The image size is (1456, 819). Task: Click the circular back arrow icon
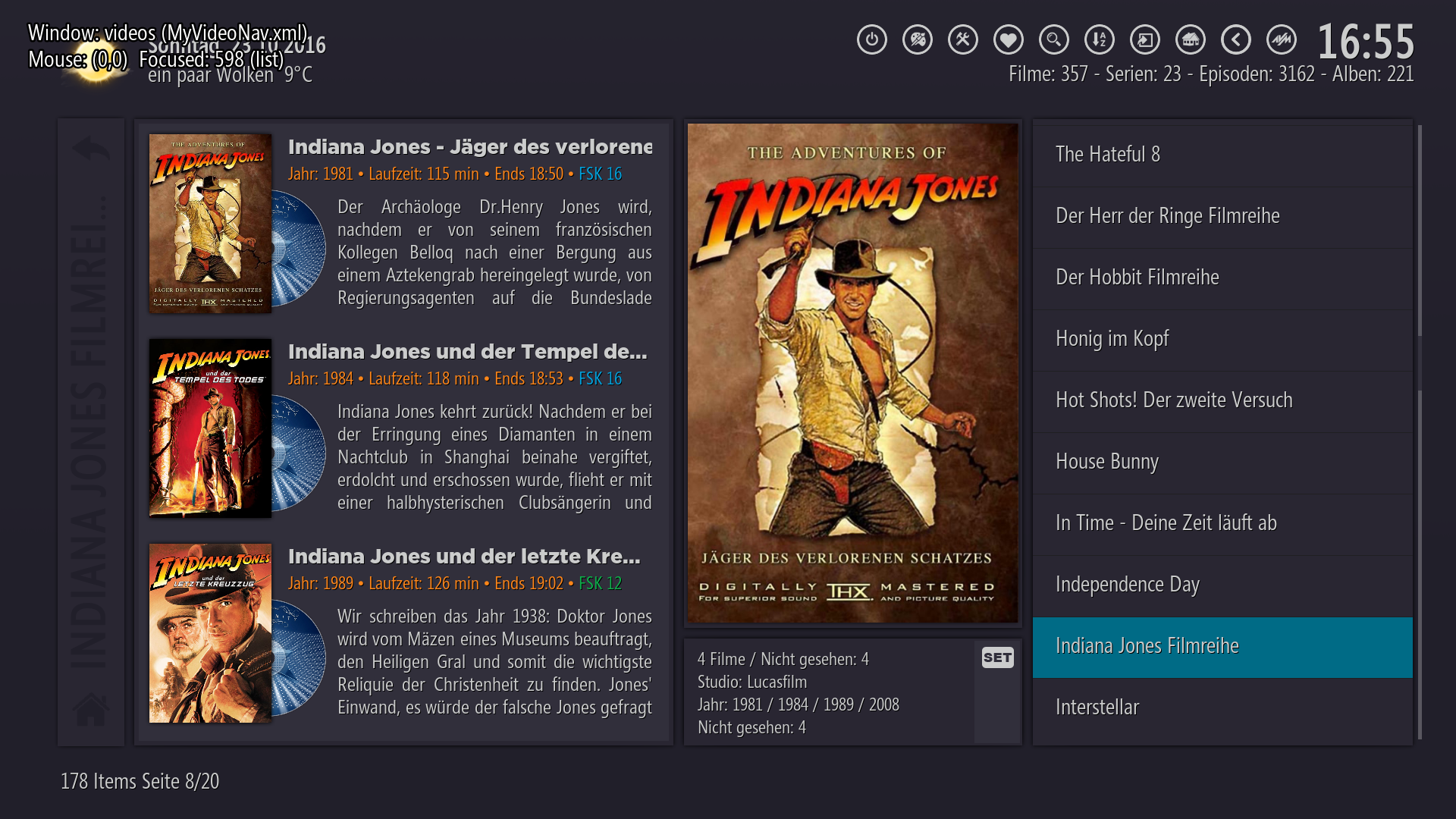click(1236, 39)
